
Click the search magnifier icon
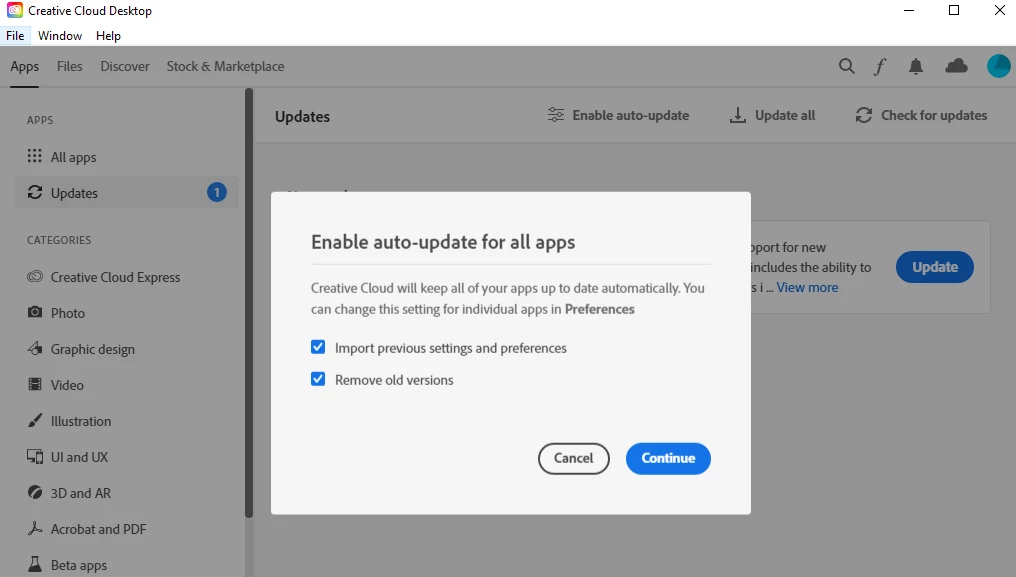846,66
